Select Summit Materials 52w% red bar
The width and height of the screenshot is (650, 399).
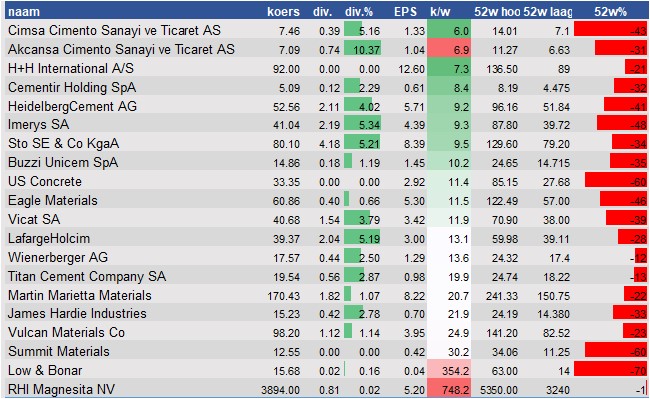(x=616, y=350)
